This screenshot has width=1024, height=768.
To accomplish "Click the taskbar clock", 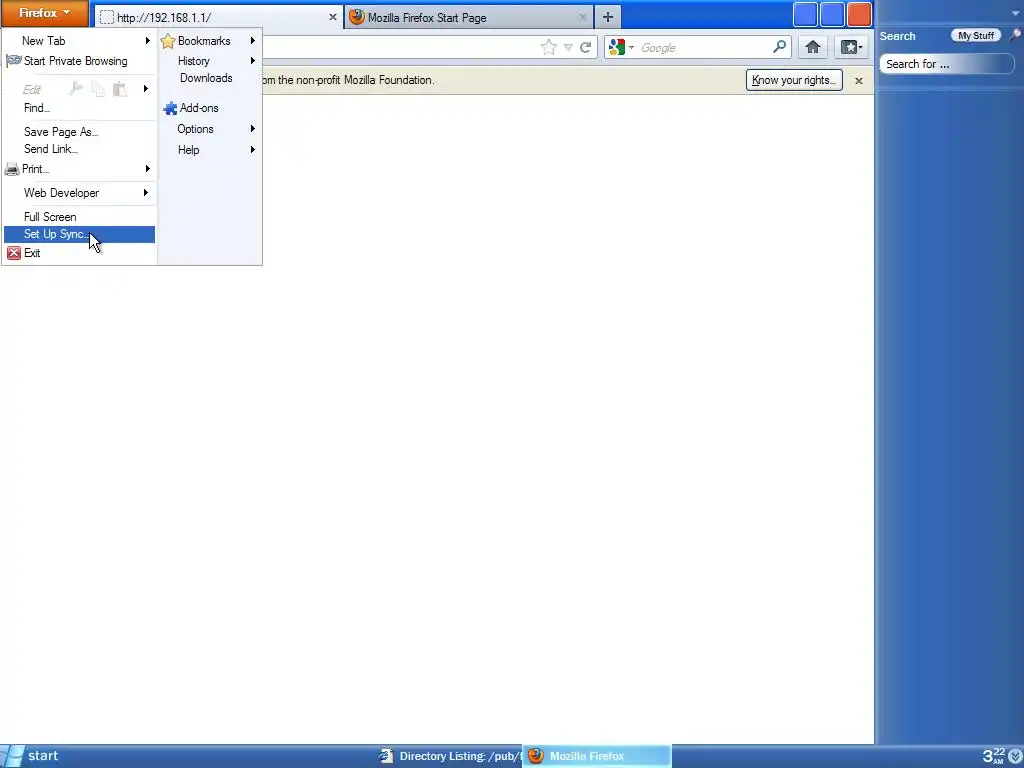I will coord(995,756).
